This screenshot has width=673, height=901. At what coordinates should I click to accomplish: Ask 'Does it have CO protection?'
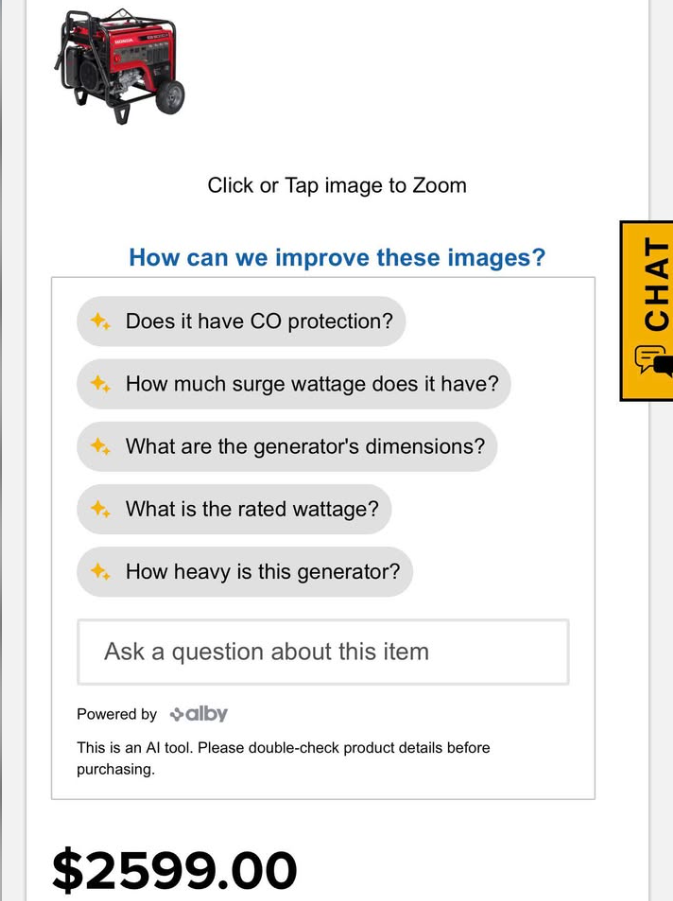(259, 322)
